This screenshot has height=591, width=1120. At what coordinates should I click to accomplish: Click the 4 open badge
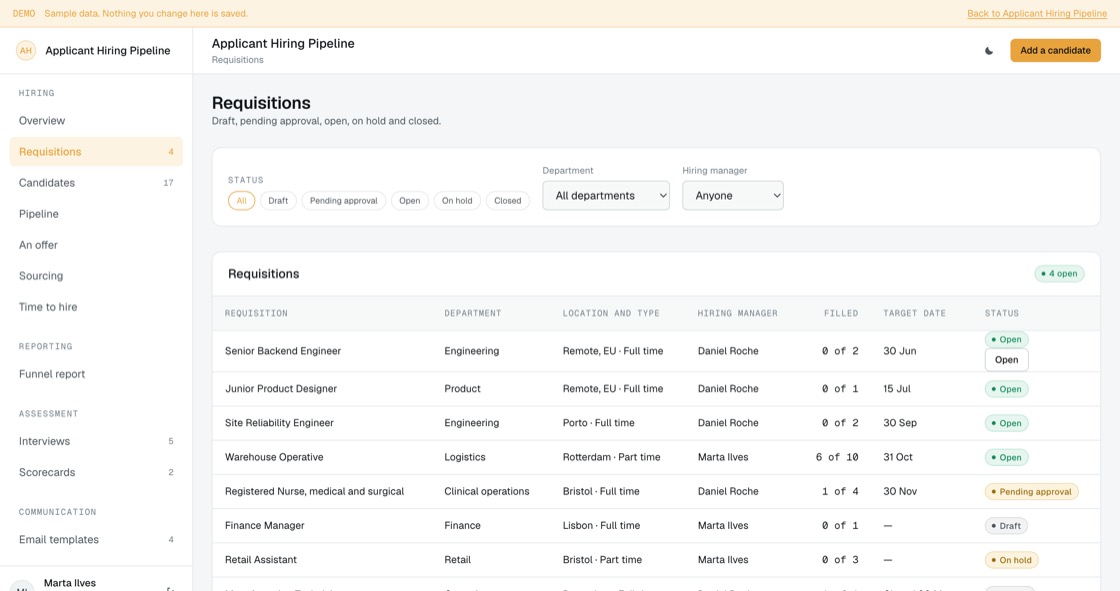click(1059, 274)
